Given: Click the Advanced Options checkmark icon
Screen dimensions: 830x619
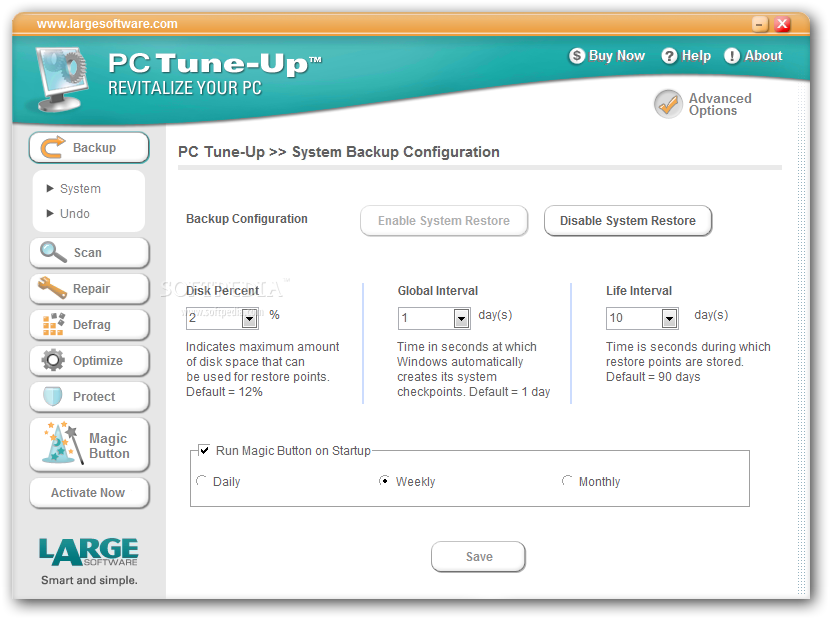Looking at the screenshot, I should (x=668, y=104).
